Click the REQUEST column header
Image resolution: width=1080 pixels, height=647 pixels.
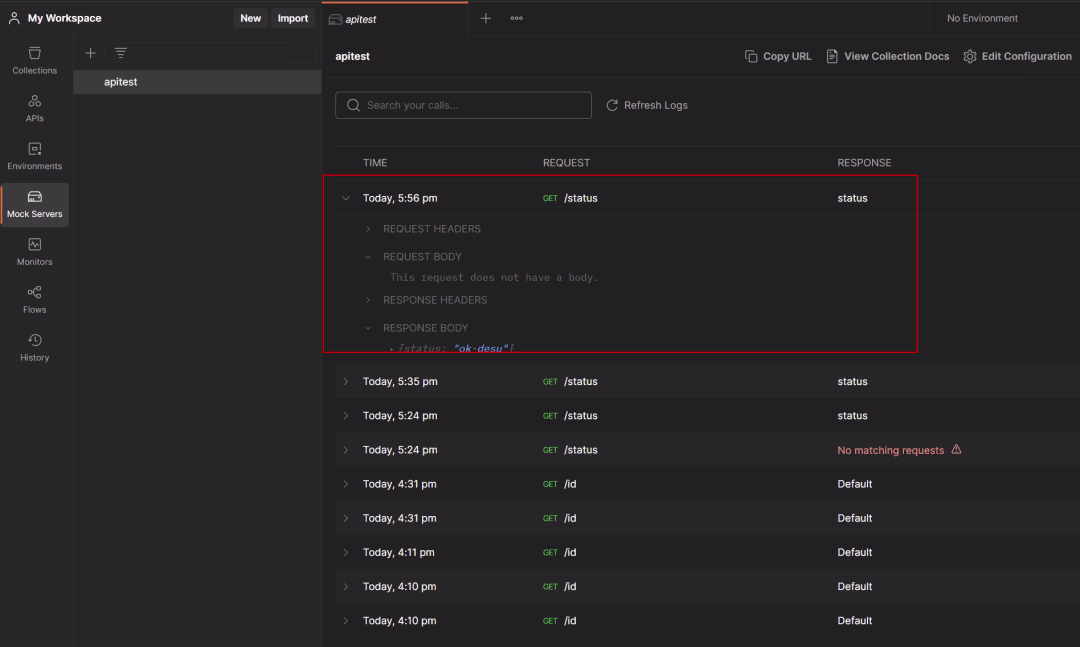pyautogui.click(x=566, y=163)
